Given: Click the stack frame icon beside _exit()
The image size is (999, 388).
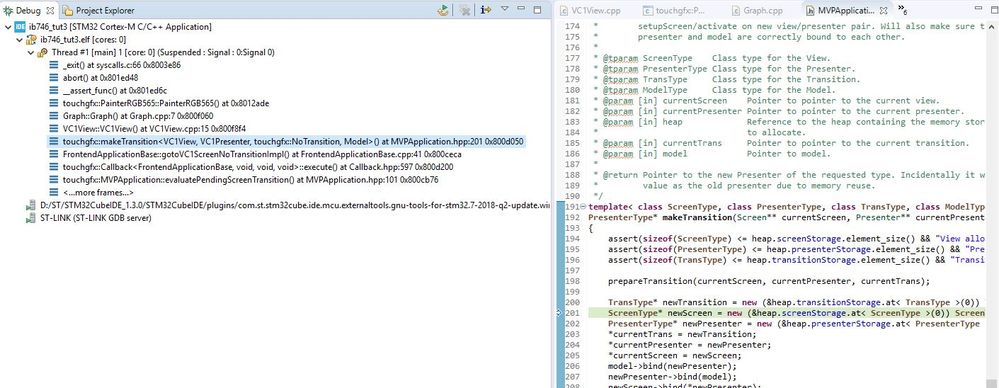Looking at the screenshot, I should [x=55, y=65].
